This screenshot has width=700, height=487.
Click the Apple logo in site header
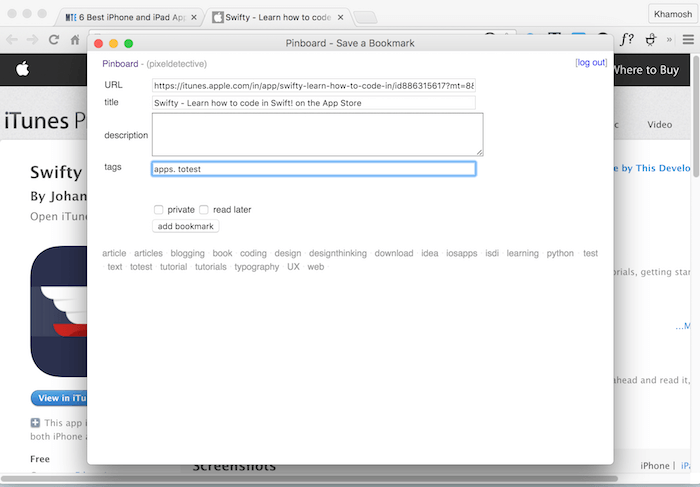point(22,69)
